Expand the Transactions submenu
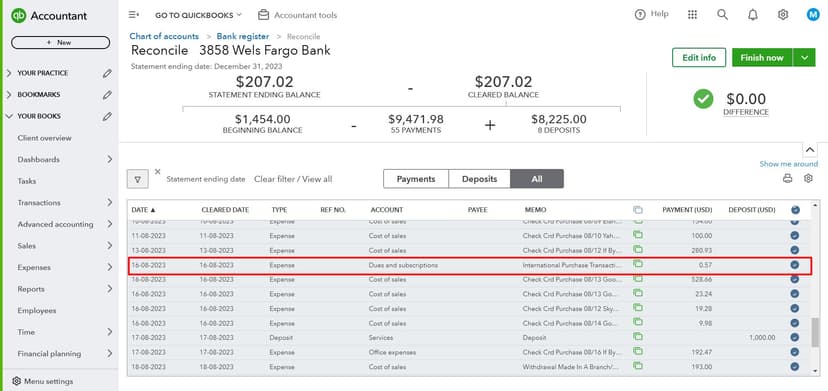Viewport: 828px width, 391px height. [x=109, y=202]
